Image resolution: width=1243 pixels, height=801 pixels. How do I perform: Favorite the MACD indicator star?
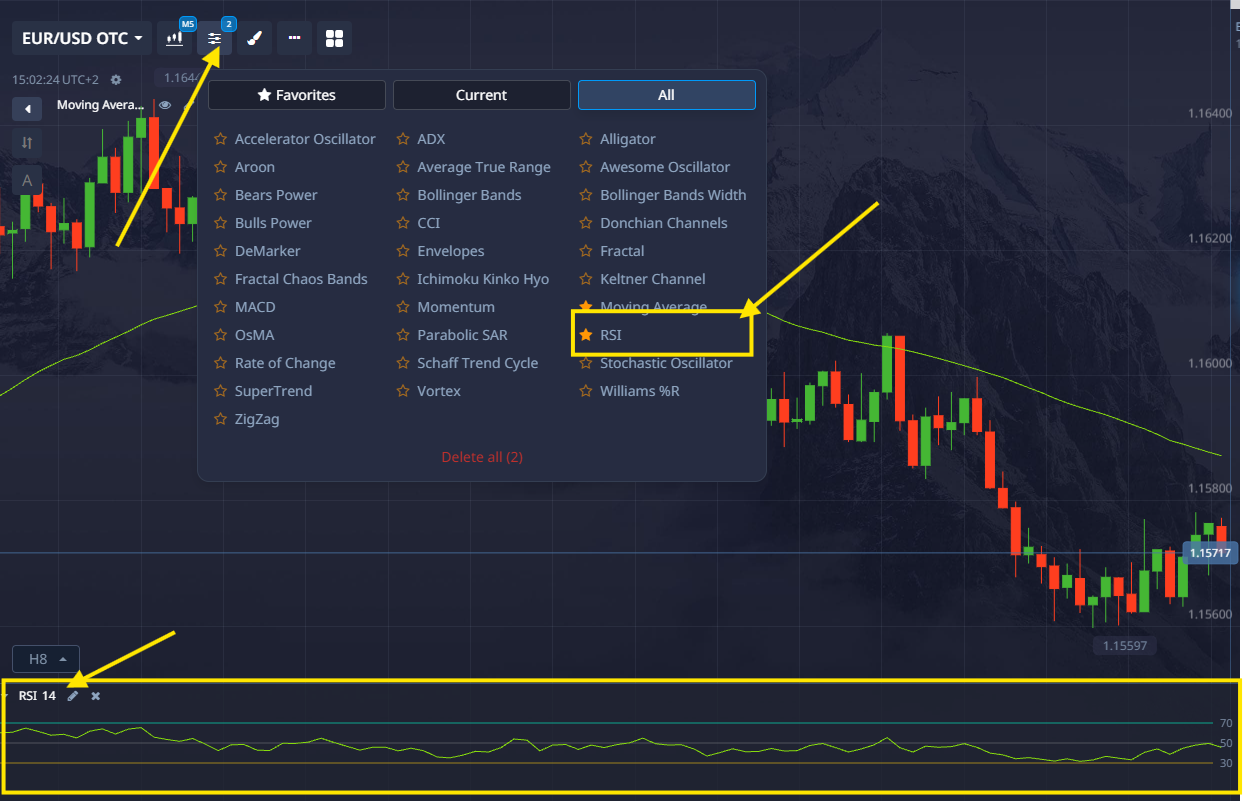tap(221, 307)
